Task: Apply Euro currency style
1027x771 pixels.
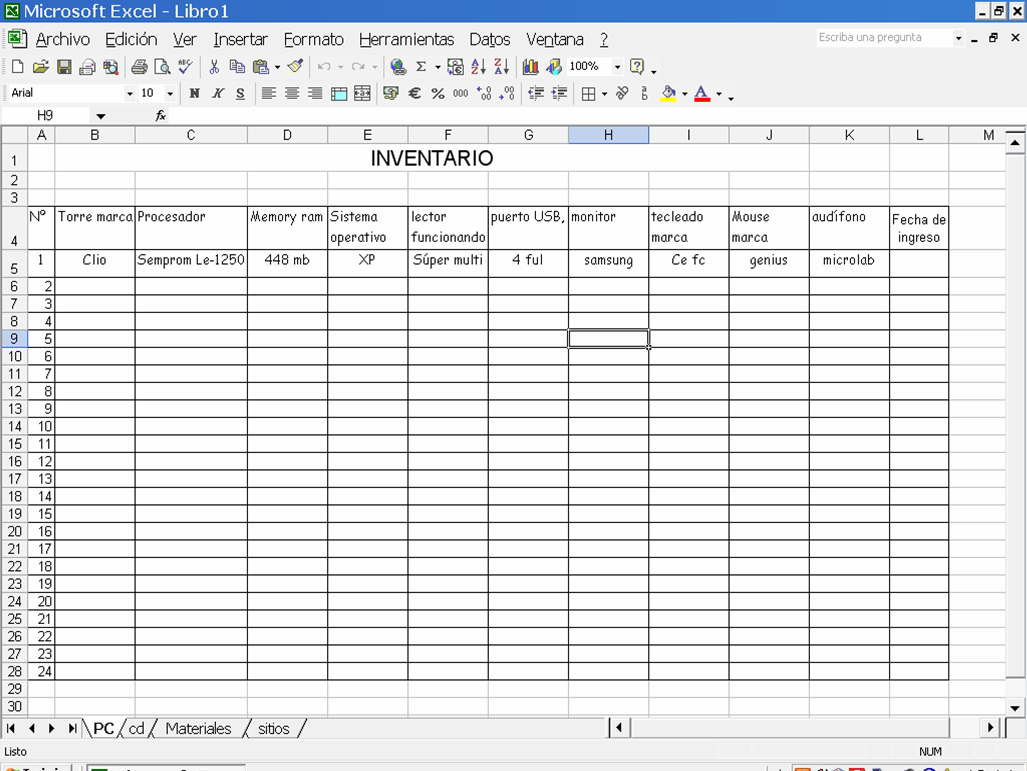Action: 415,94
